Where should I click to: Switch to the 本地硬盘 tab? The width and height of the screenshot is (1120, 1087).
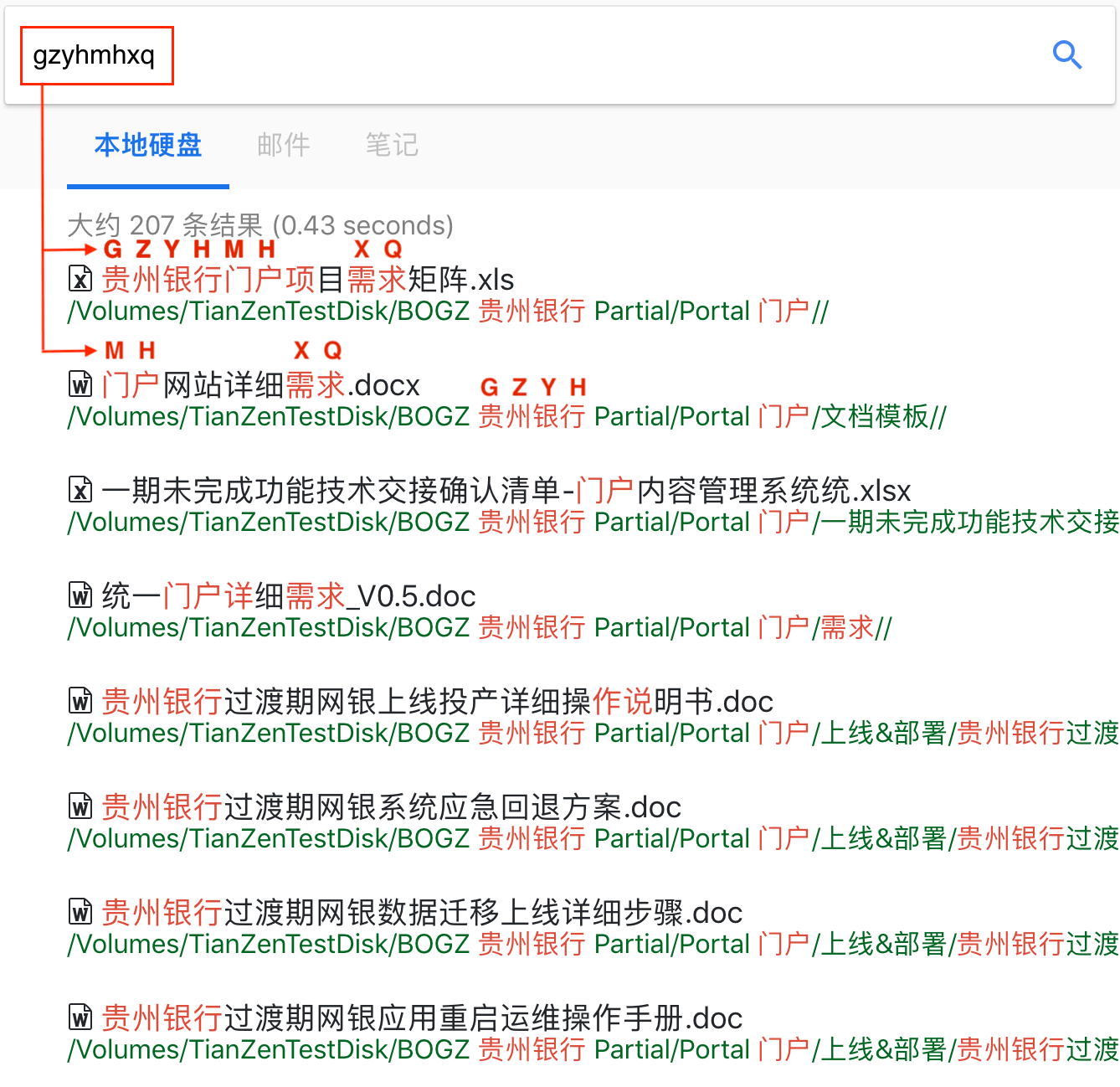148,146
